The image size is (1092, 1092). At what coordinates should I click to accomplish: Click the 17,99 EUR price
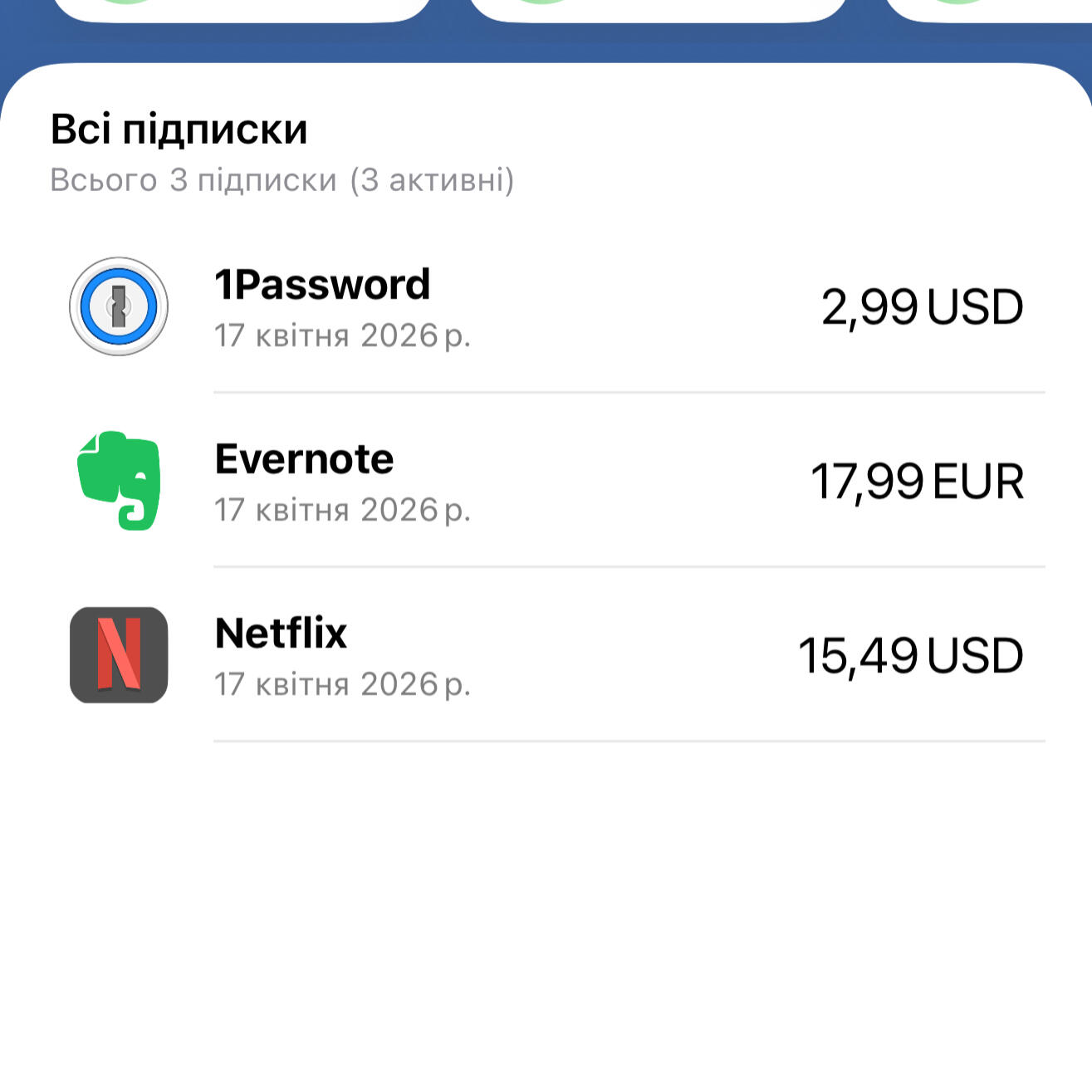[x=917, y=482]
